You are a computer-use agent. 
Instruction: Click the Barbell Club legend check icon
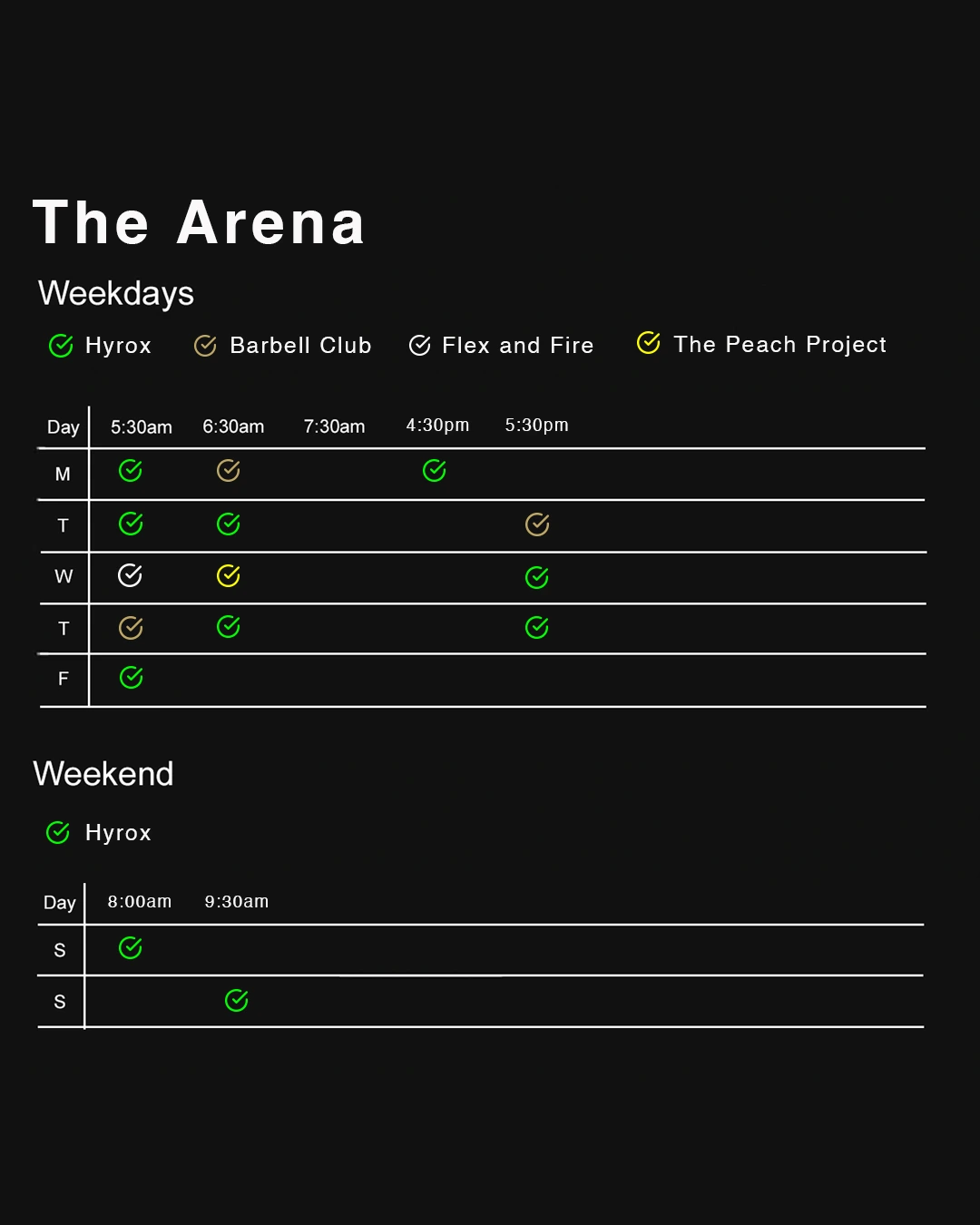[205, 346]
